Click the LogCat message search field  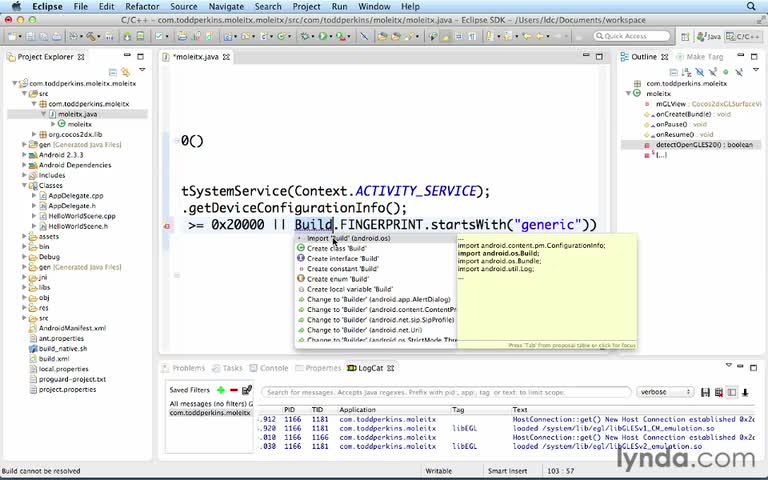pos(446,392)
